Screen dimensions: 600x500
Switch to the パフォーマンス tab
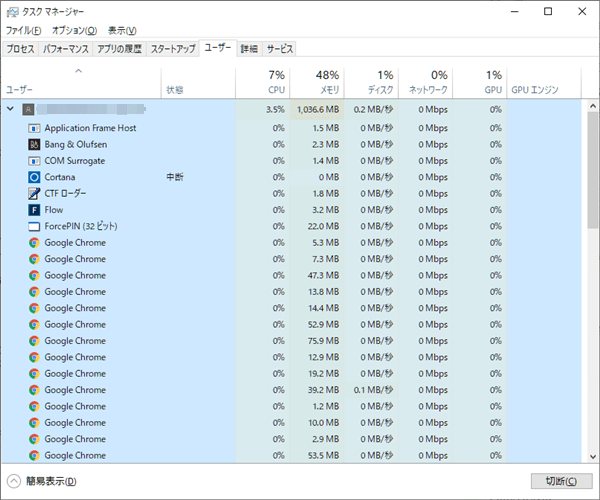65,49
